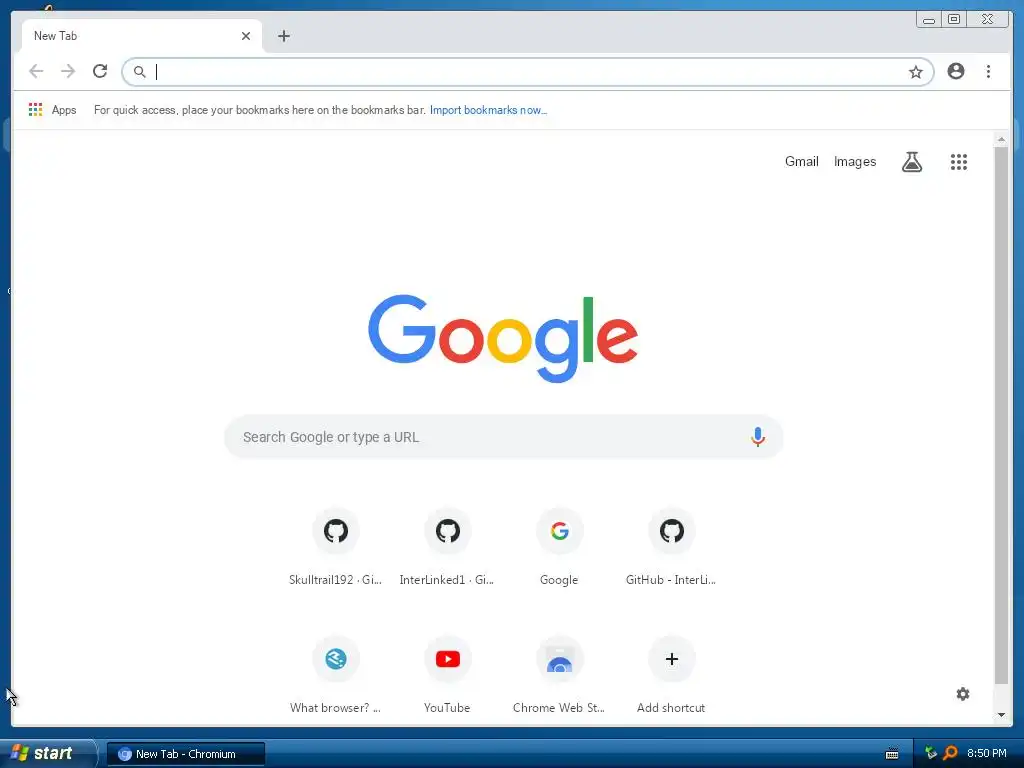1024x768 pixels.
Task: Click the address bar search magnifier icon
Action: [139, 72]
